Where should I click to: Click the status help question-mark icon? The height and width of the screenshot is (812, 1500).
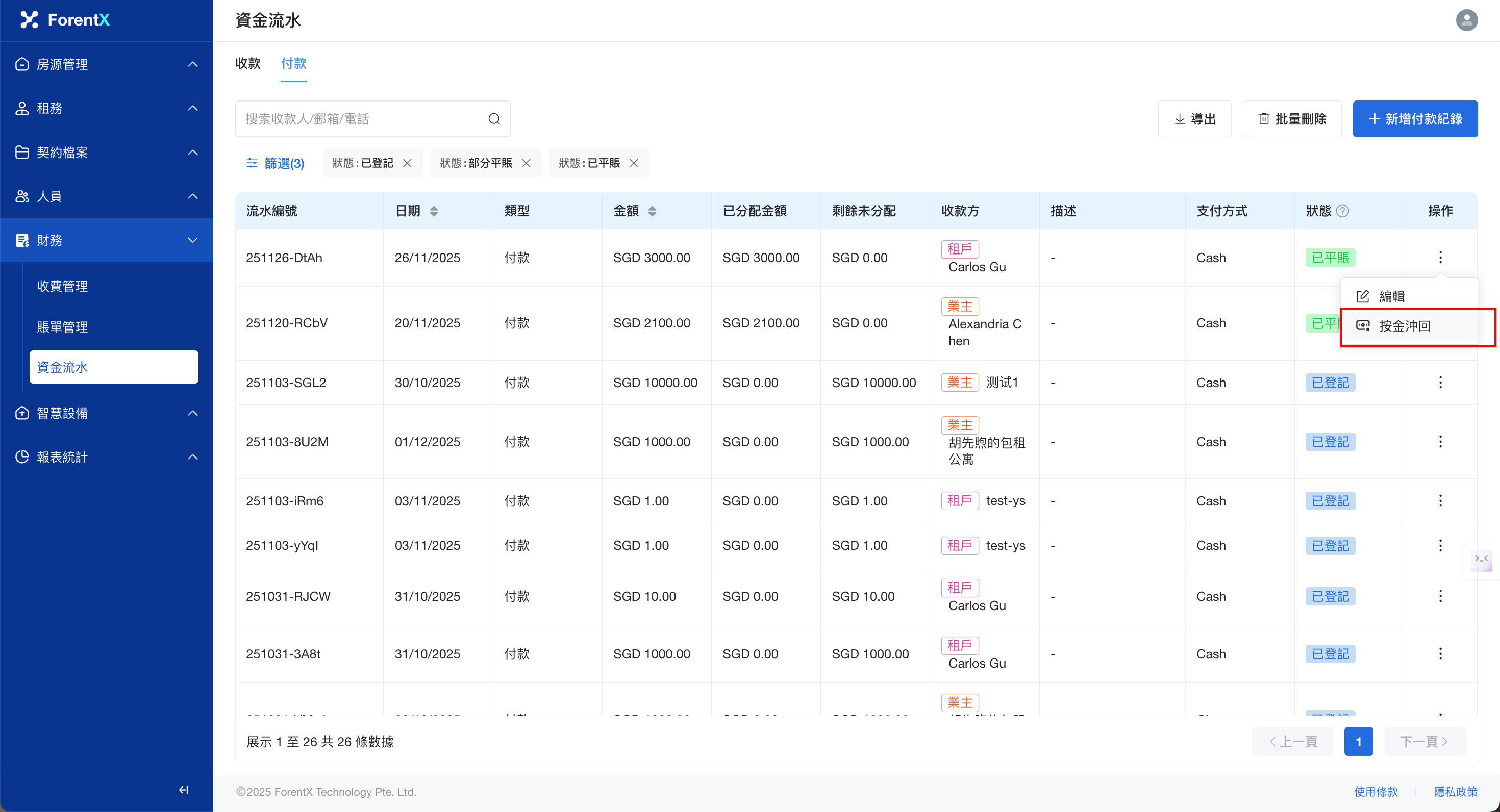pos(1342,211)
